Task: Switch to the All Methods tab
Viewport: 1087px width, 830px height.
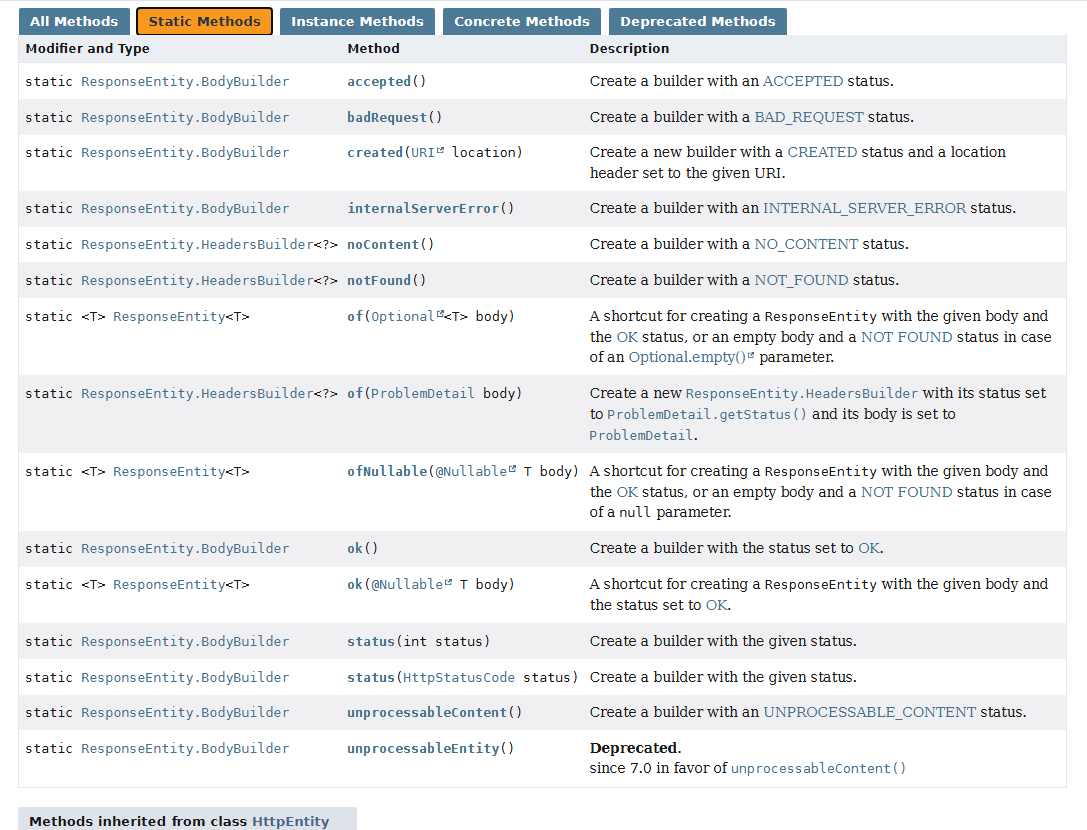Action: [x=74, y=21]
